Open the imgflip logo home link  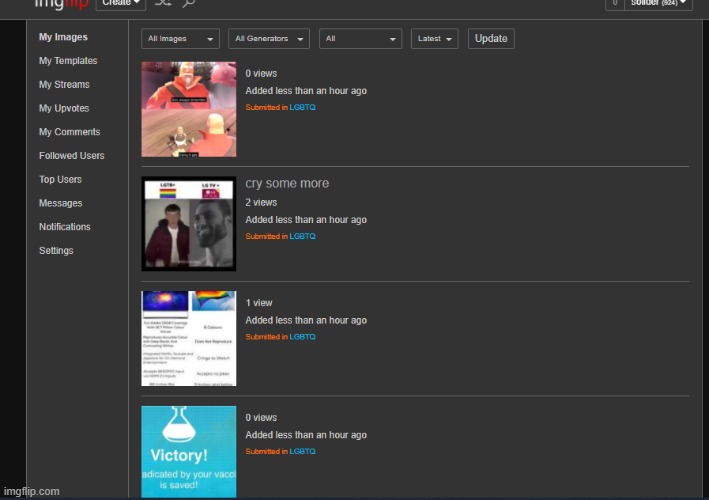pos(61,4)
